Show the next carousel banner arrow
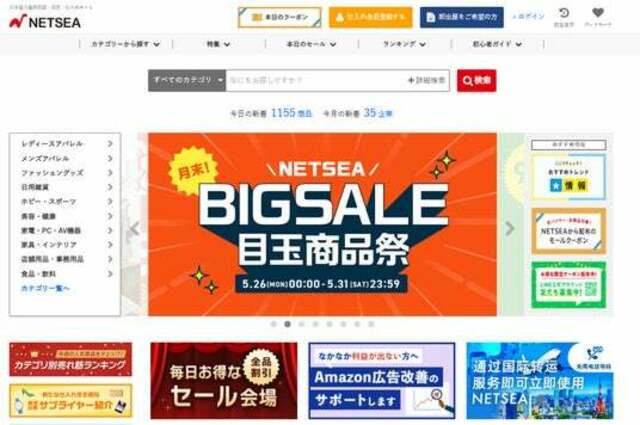This screenshot has width=640, height=425. (509, 229)
